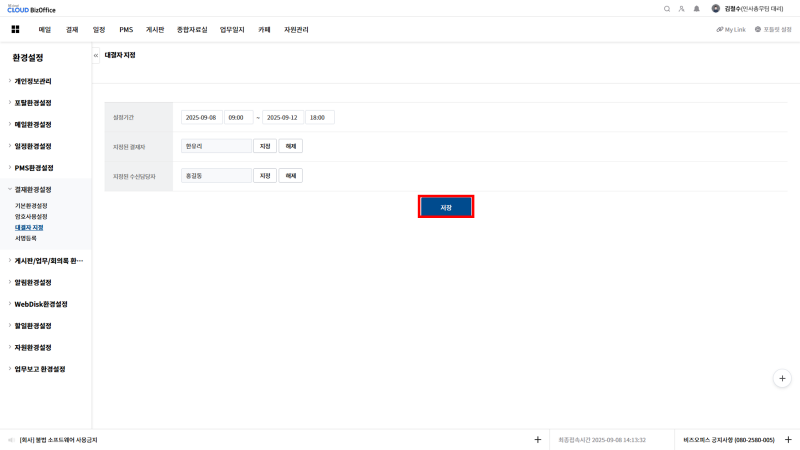
Task: Click 해제 button next to 홍길동
Action: [x=290, y=176]
